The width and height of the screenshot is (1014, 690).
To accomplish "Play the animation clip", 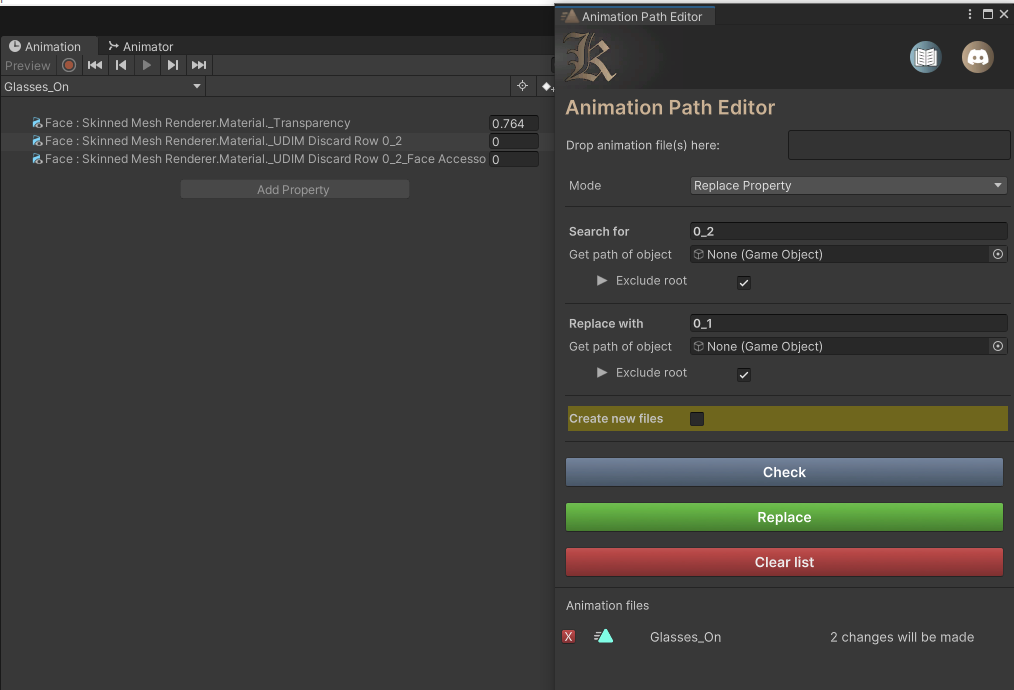I will click(x=147, y=66).
